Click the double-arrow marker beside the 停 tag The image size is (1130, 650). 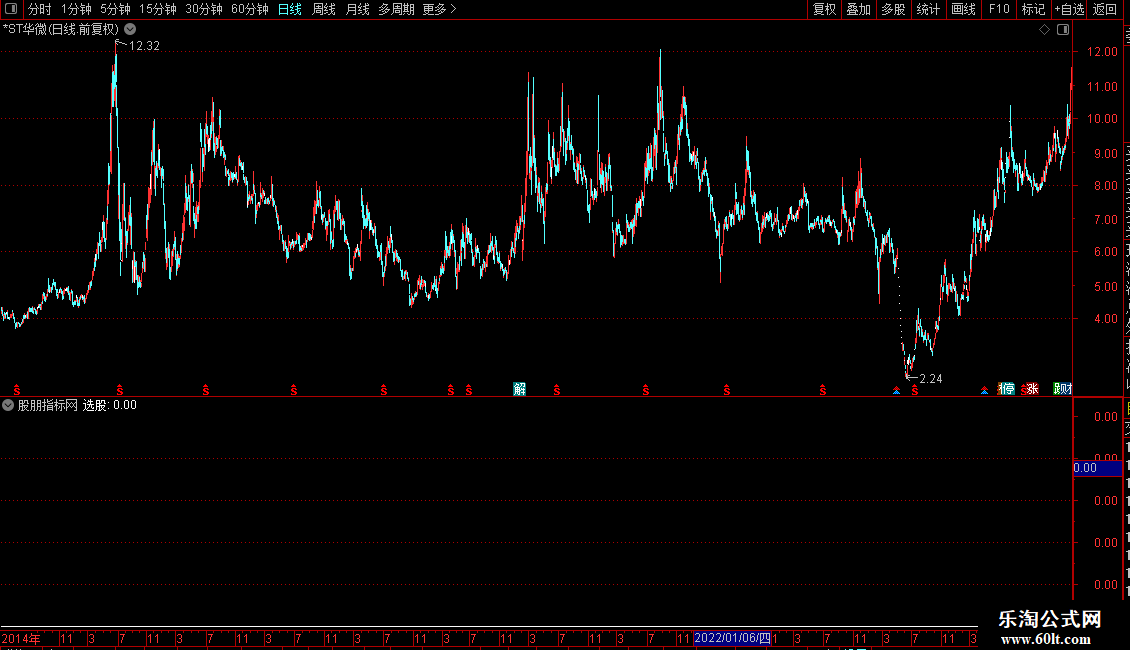coord(984,390)
